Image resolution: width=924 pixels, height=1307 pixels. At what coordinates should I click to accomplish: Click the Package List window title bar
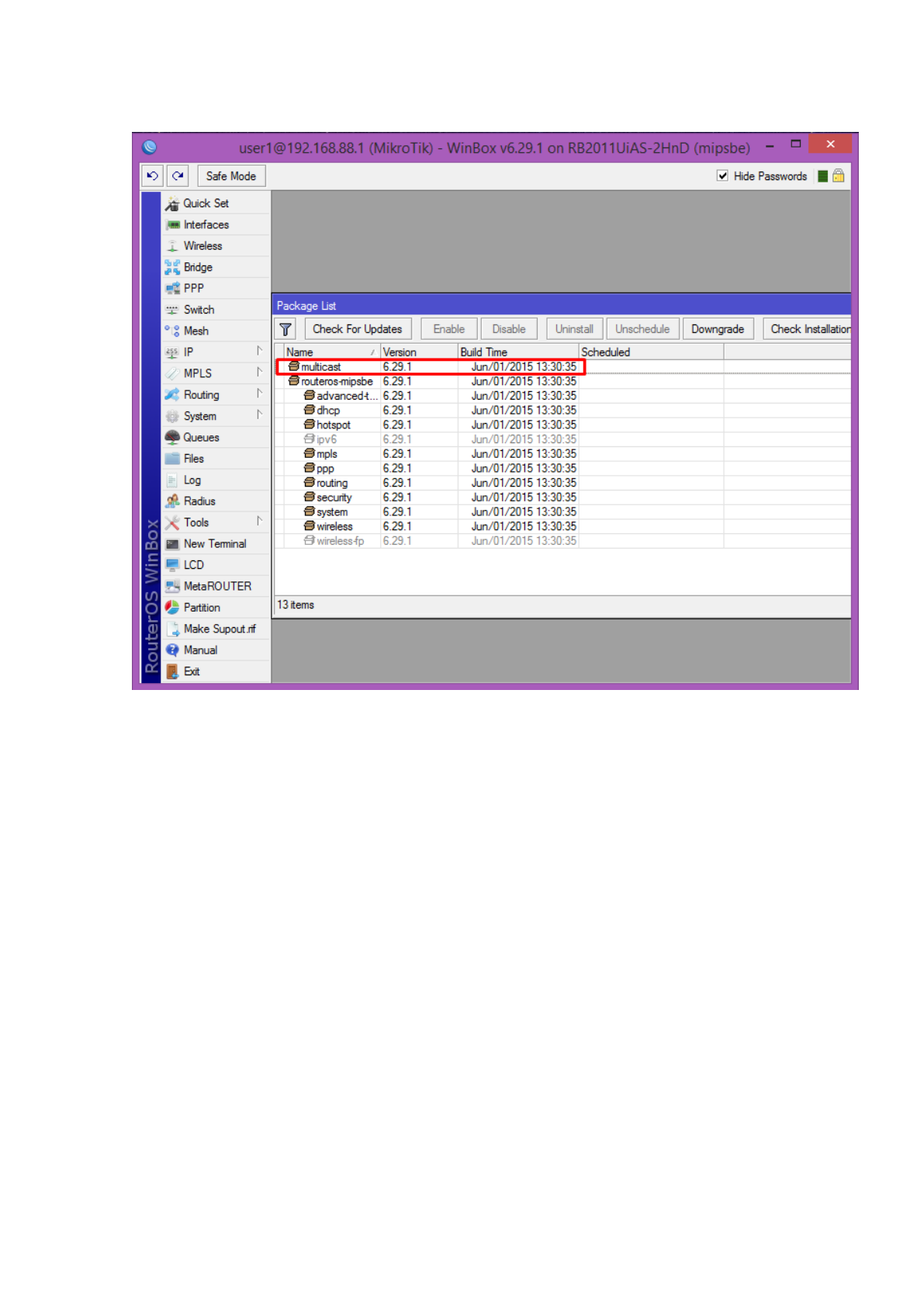pos(562,306)
